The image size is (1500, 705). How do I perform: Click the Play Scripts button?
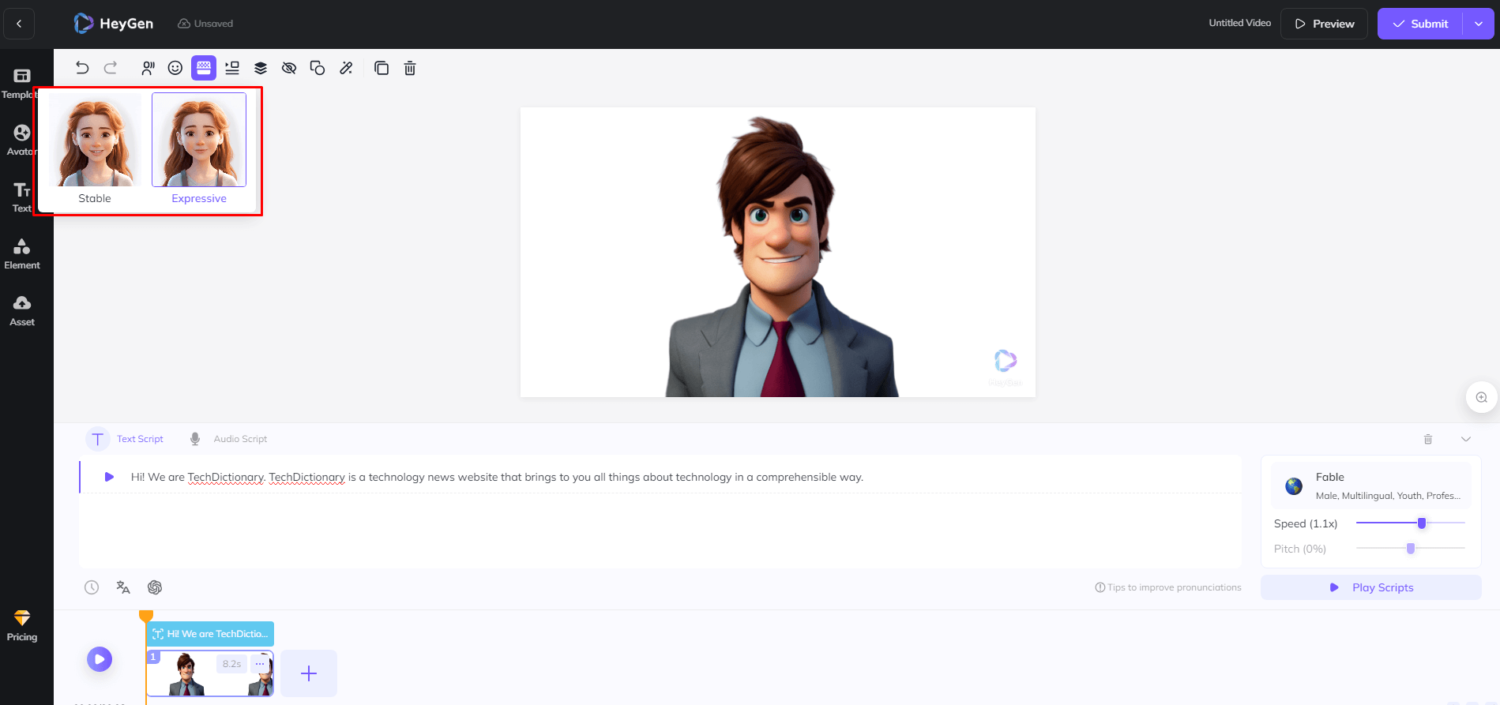[x=1370, y=587]
